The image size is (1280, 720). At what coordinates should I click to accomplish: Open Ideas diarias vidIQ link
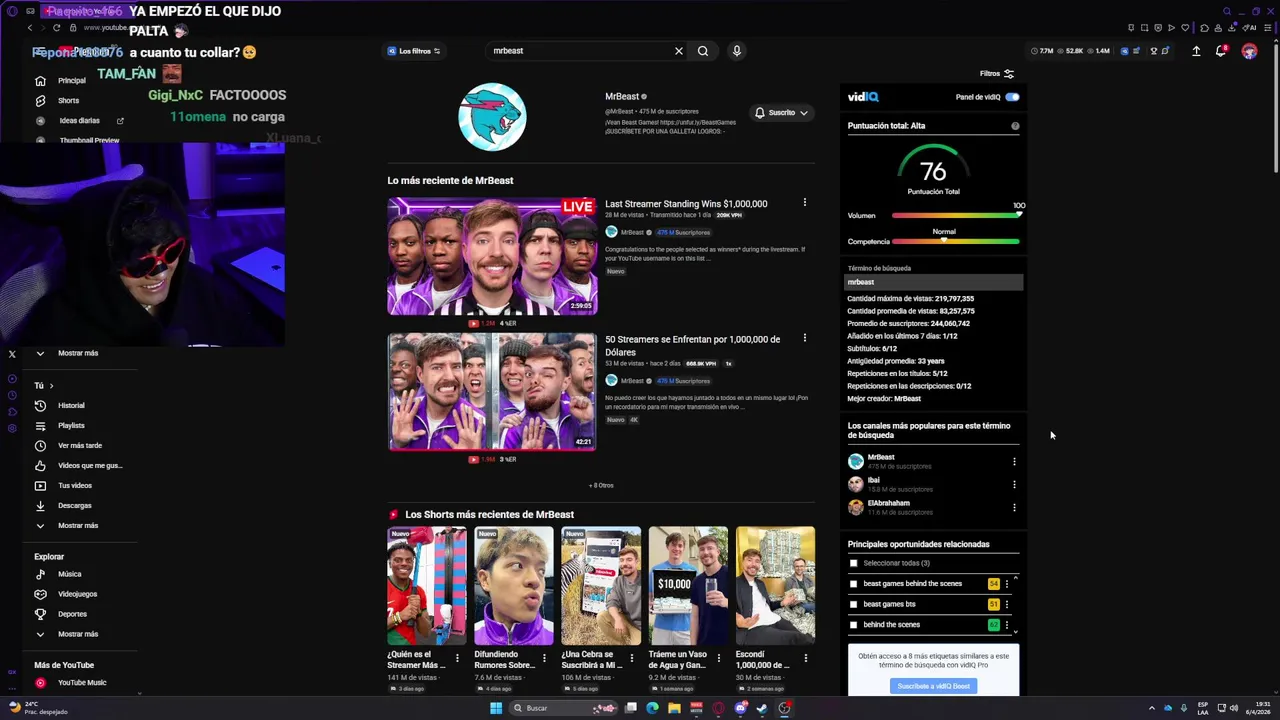click(79, 120)
